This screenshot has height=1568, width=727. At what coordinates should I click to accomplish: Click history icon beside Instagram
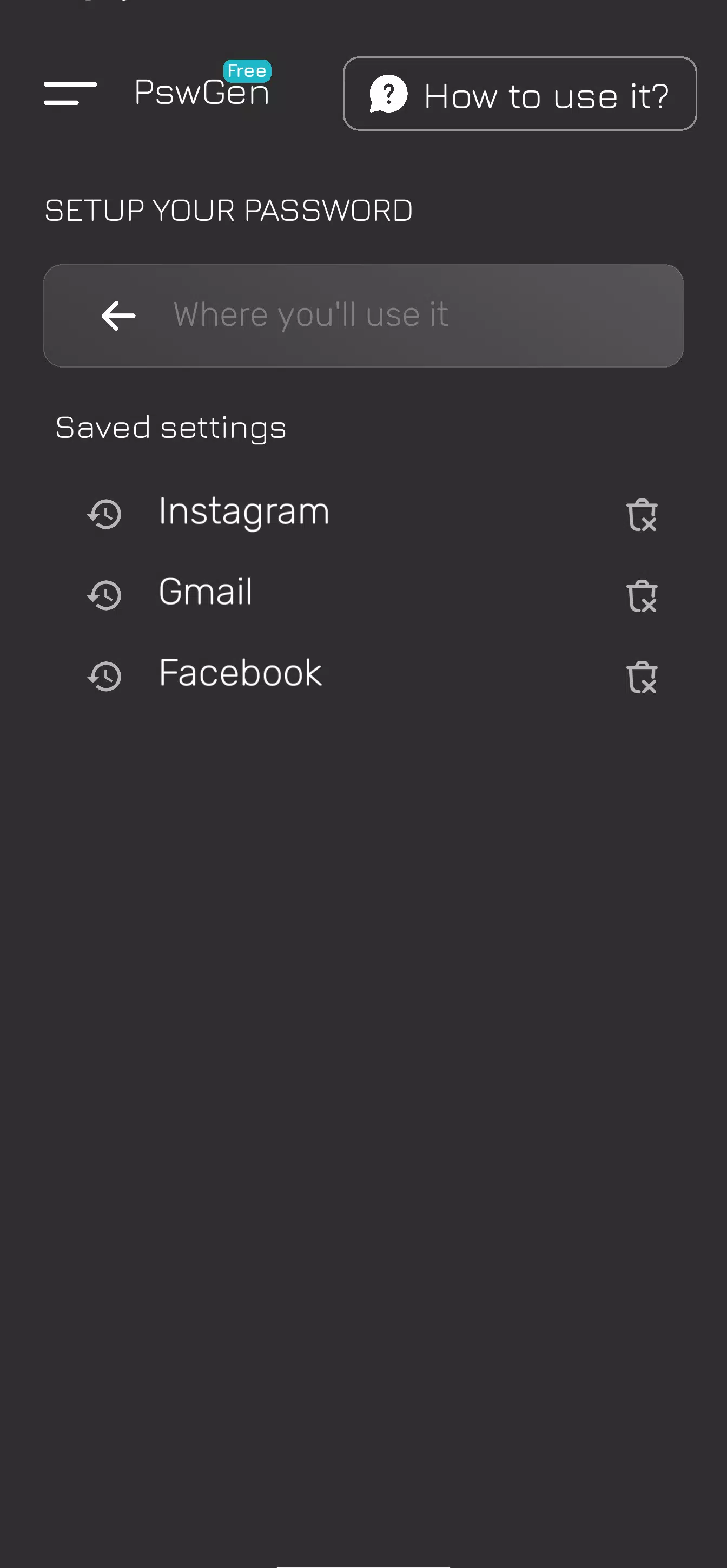[104, 514]
